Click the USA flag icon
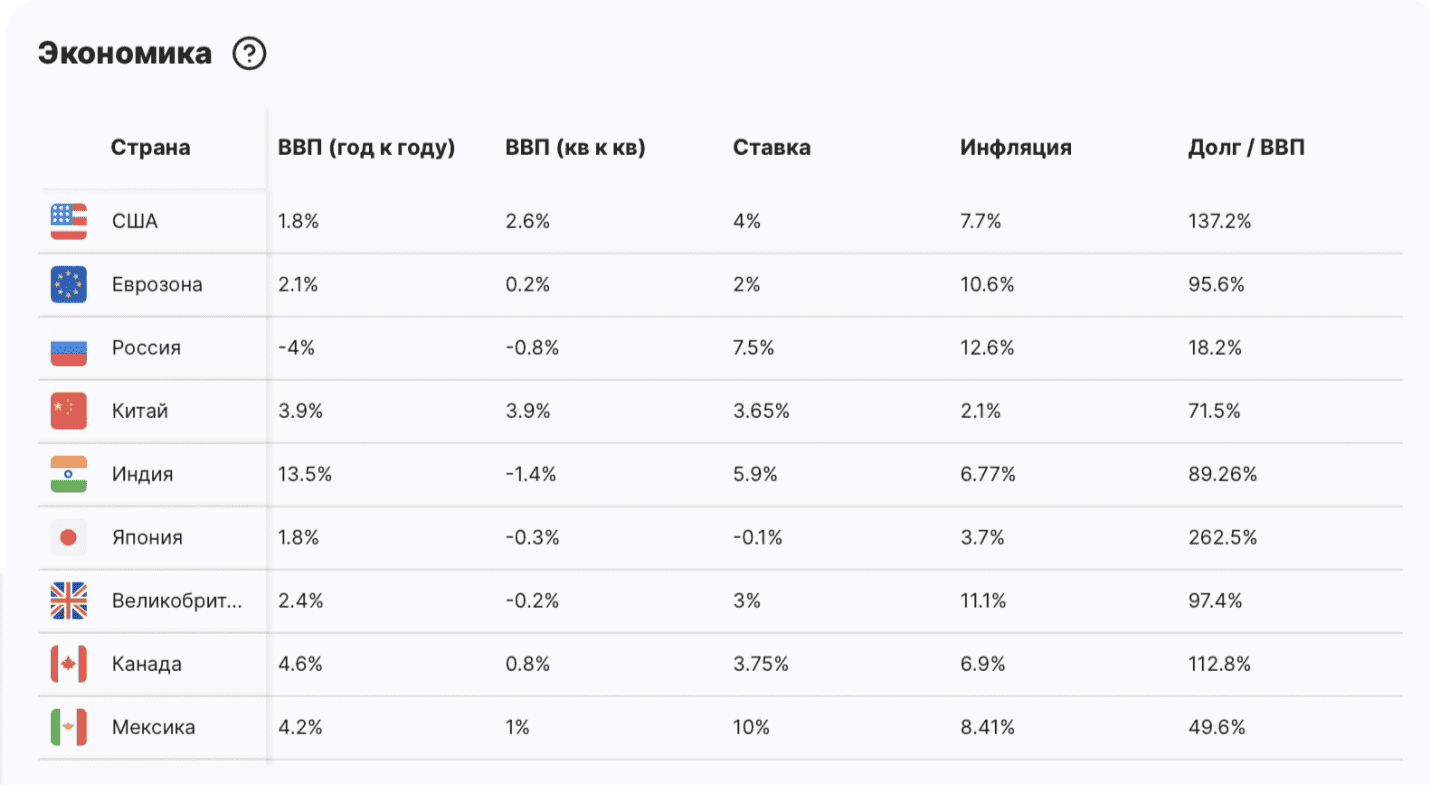1431x785 pixels. (x=69, y=221)
